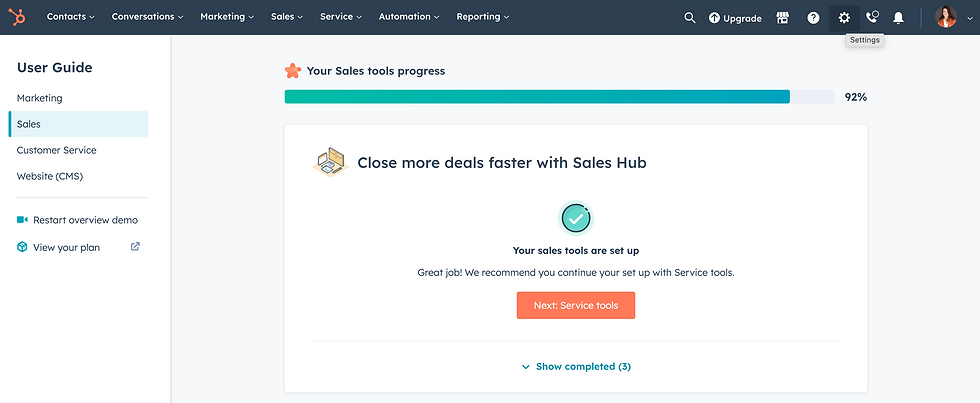
Task: Open the Conversations menu
Action: click(148, 17)
